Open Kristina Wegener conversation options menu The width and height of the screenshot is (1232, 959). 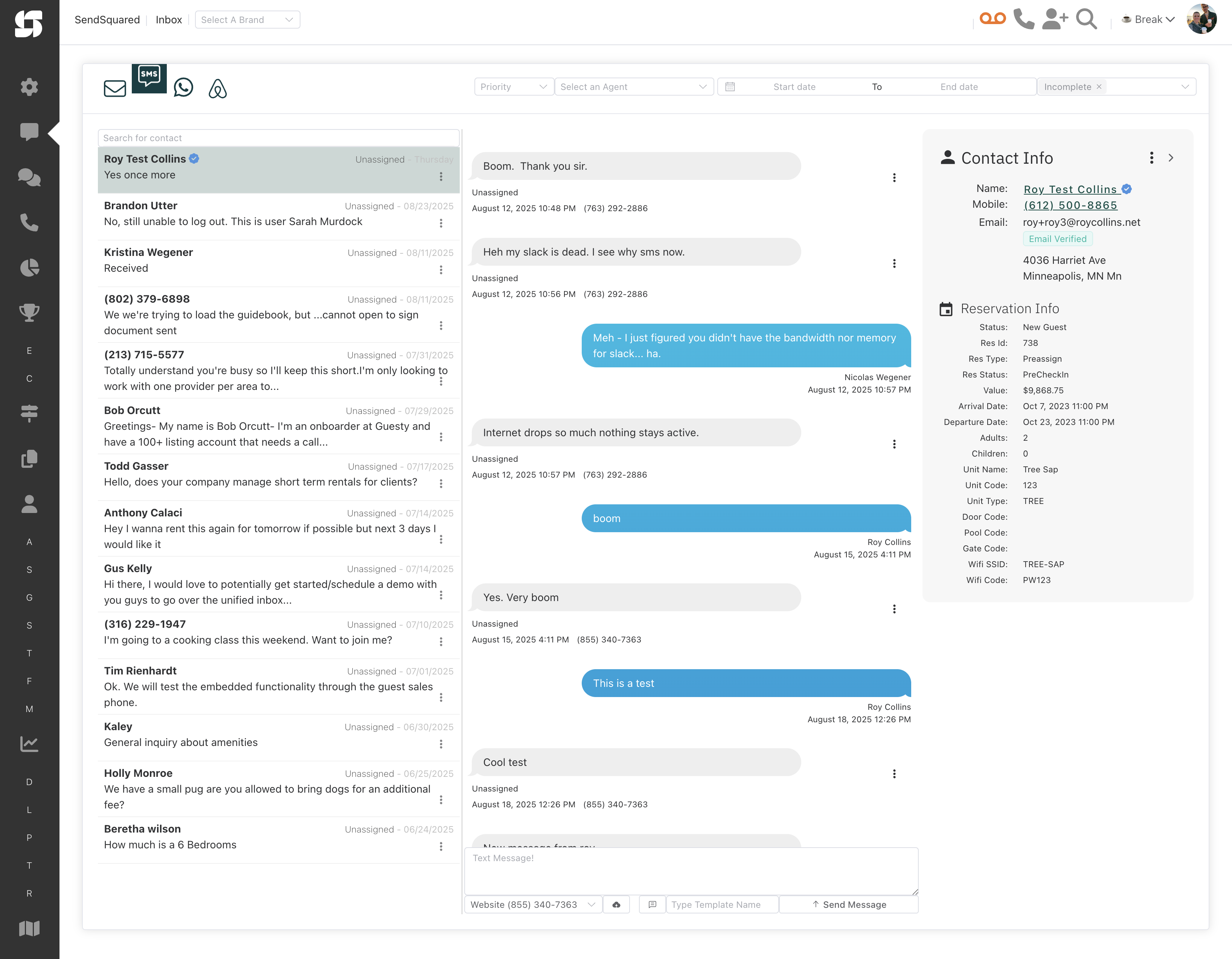pyautogui.click(x=441, y=270)
